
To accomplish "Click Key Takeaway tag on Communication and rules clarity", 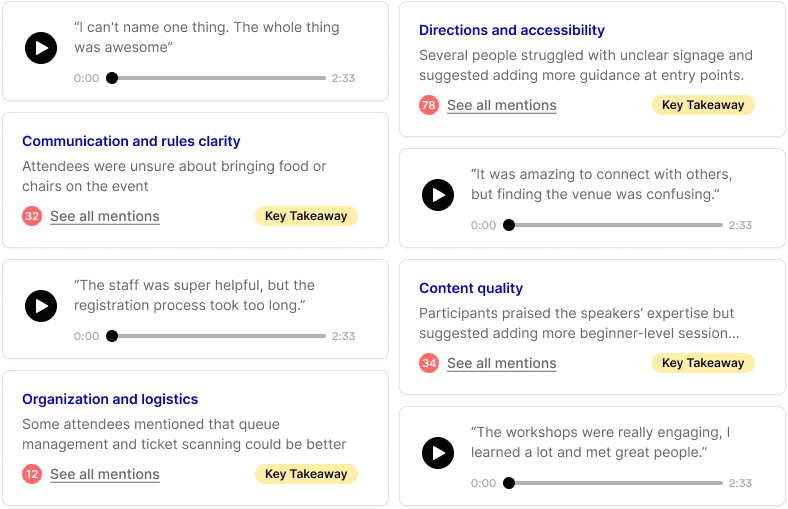I will coord(306,216).
